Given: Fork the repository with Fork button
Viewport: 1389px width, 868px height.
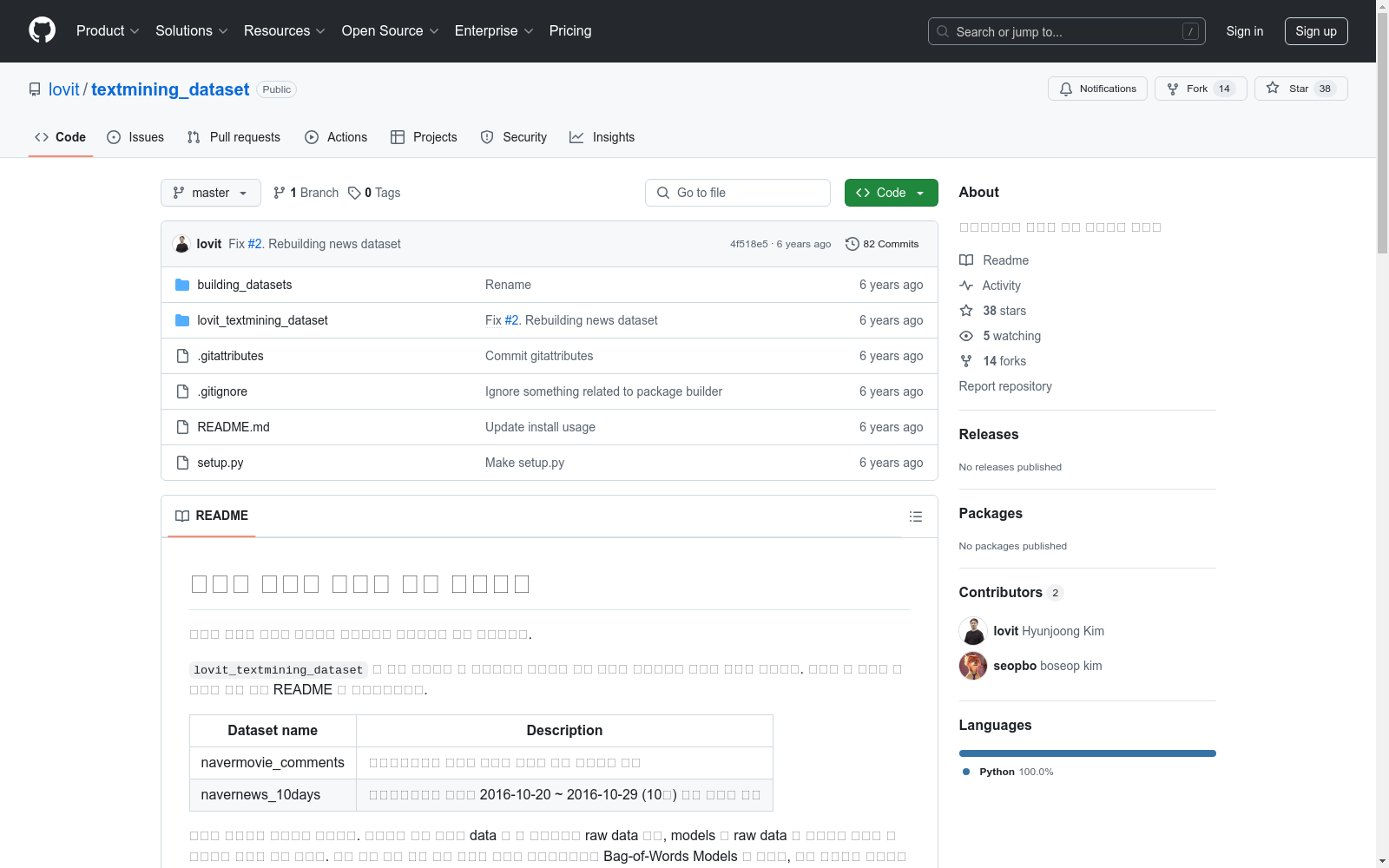Looking at the screenshot, I should tap(1201, 89).
